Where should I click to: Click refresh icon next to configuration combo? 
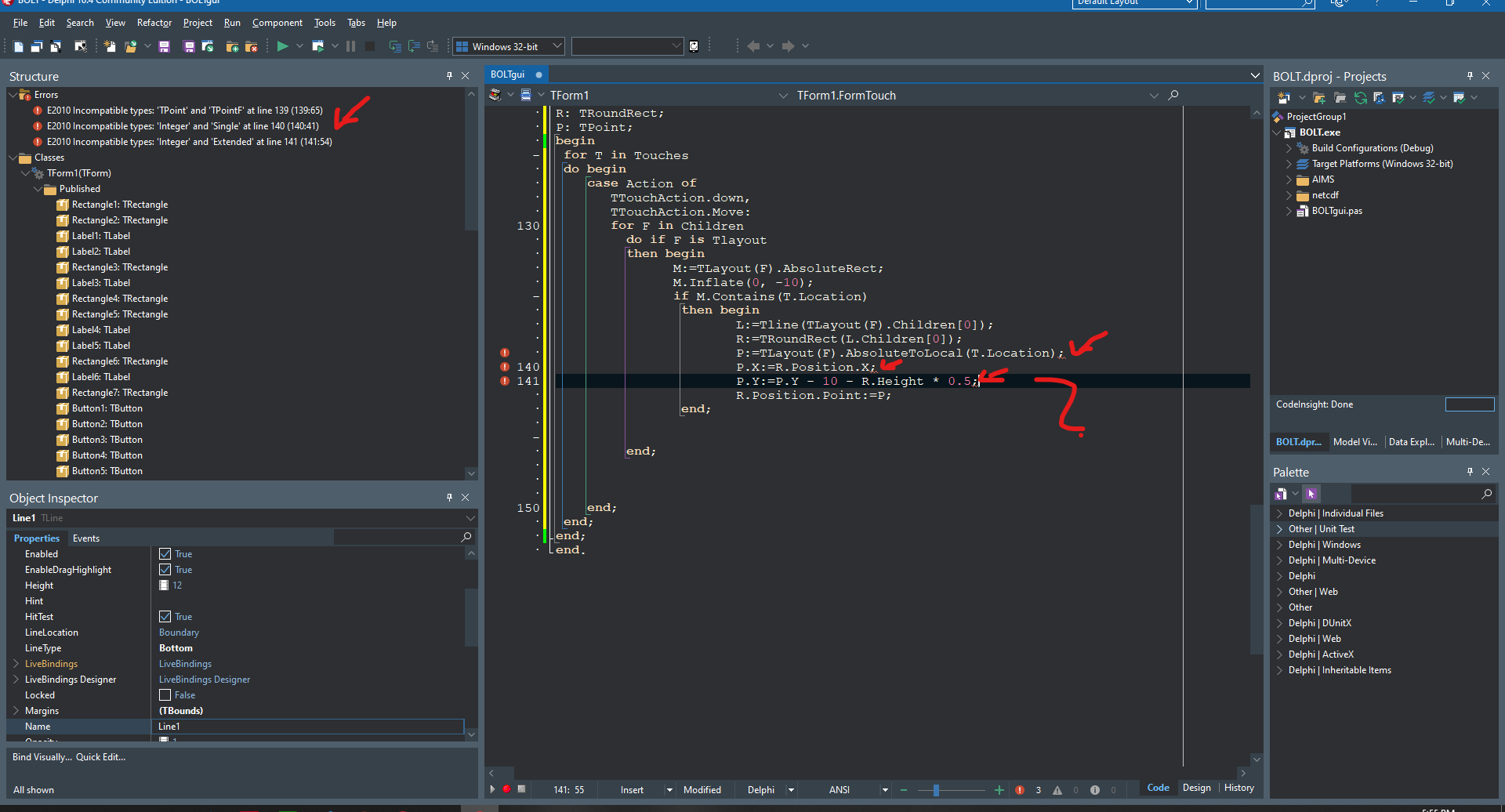click(694, 46)
